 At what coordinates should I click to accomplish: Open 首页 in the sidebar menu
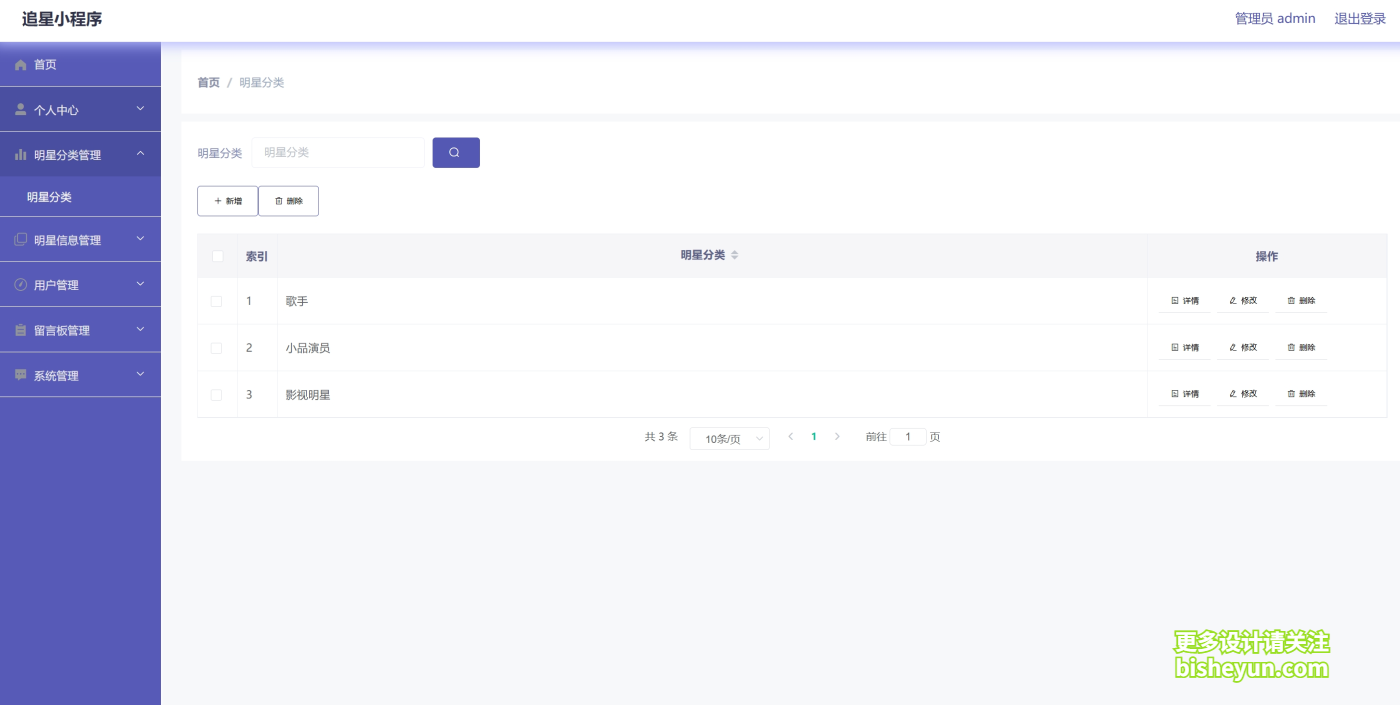click(x=80, y=65)
